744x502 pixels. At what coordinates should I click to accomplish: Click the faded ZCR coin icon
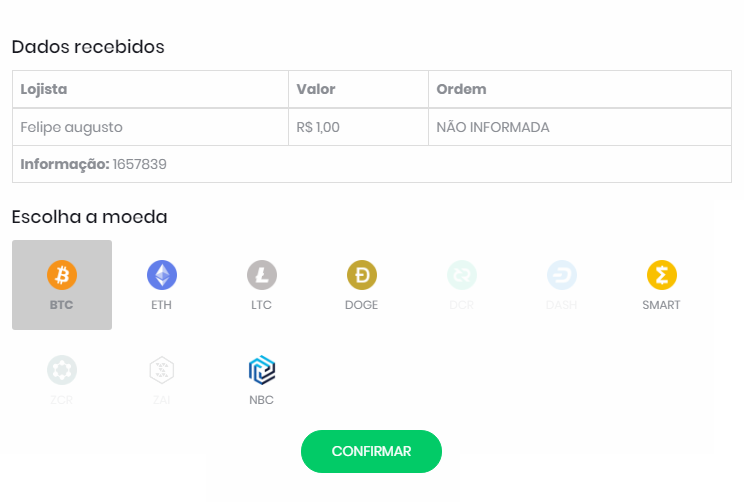point(62,370)
